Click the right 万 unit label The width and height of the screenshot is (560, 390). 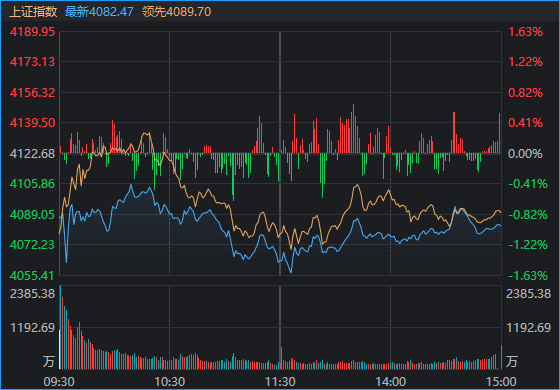point(511,361)
